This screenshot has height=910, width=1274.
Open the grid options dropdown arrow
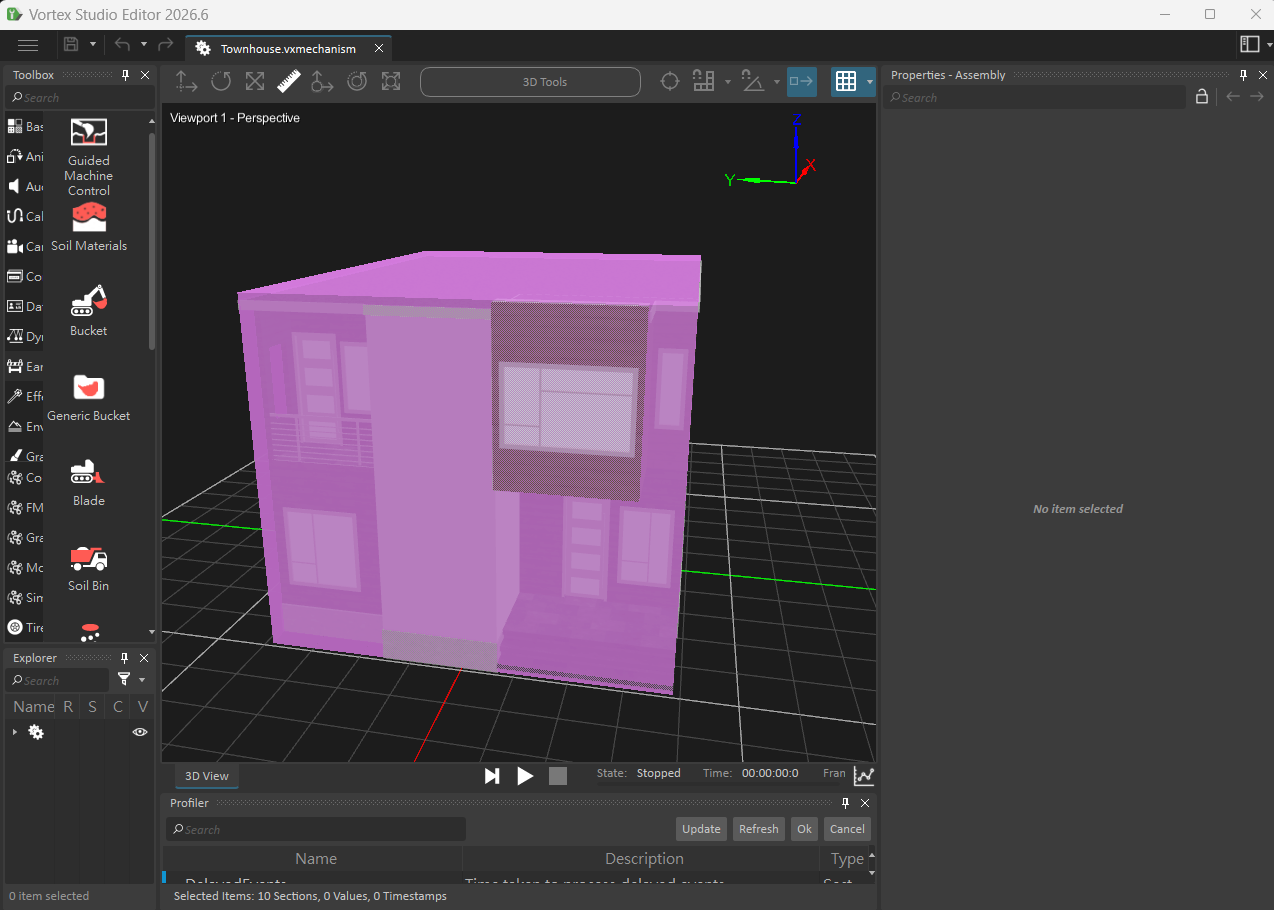pos(870,82)
